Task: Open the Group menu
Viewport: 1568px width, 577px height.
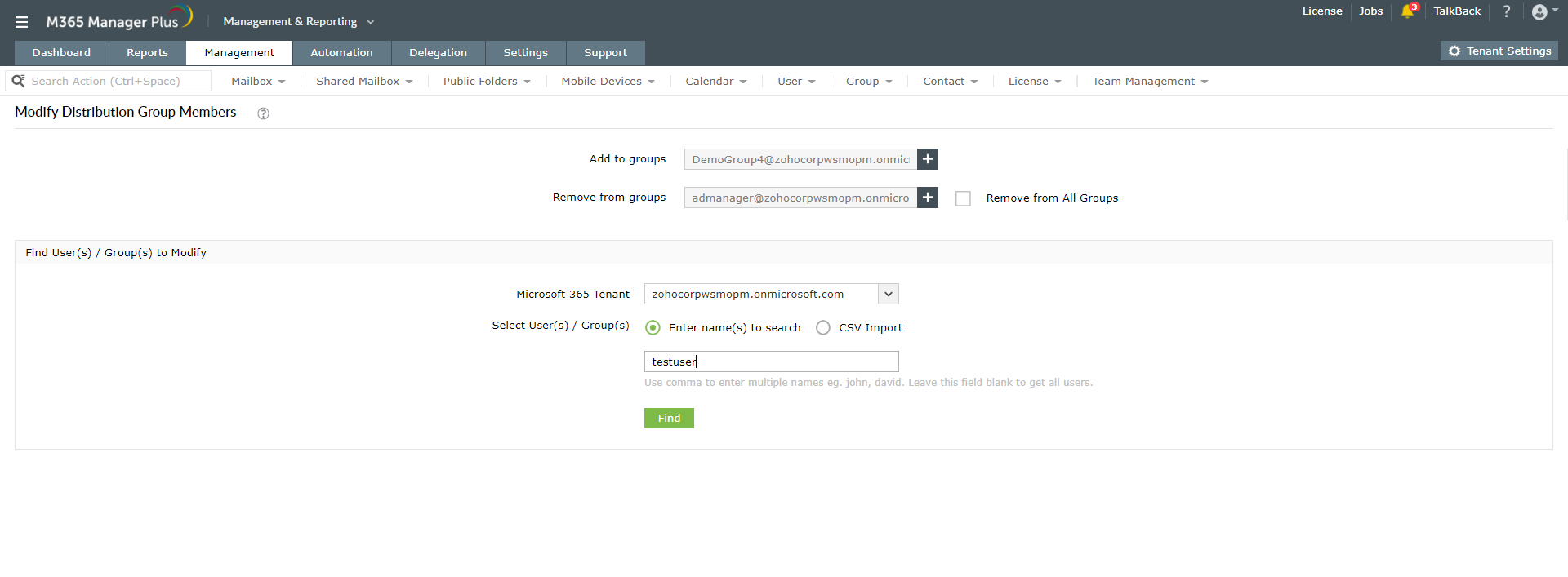Action: coord(869,82)
